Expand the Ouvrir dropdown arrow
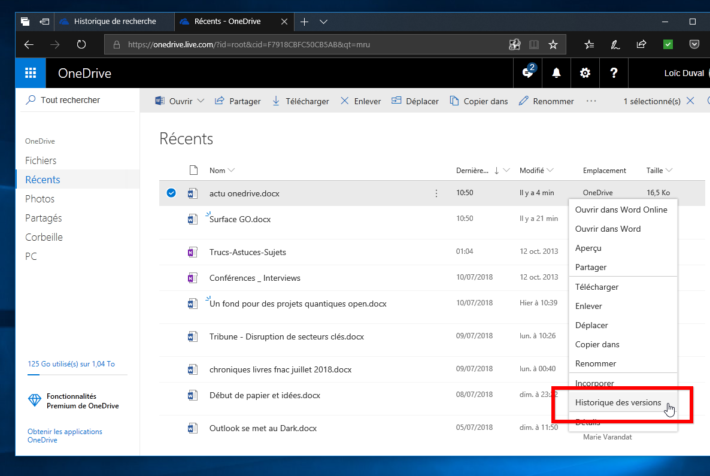 [x=201, y=101]
